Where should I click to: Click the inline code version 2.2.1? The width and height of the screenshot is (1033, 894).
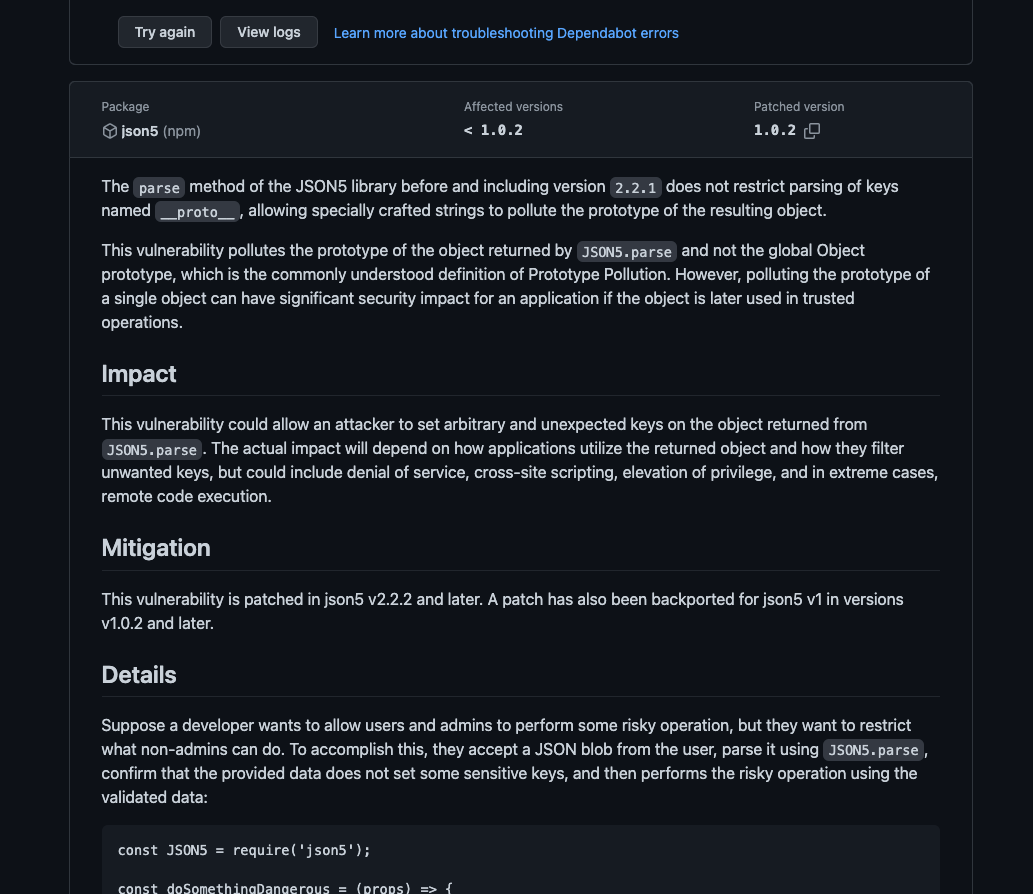636,187
